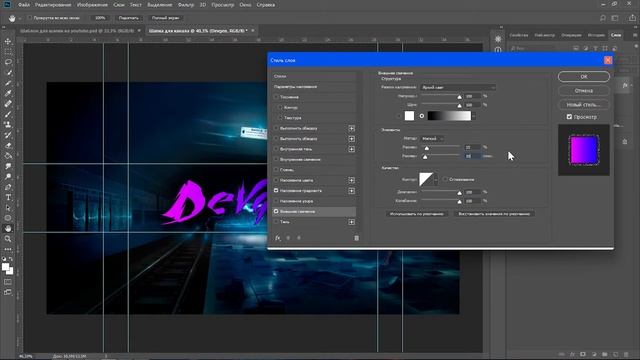640x360 pixels.
Task: Confirm with the OK button
Action: point(584,76)
